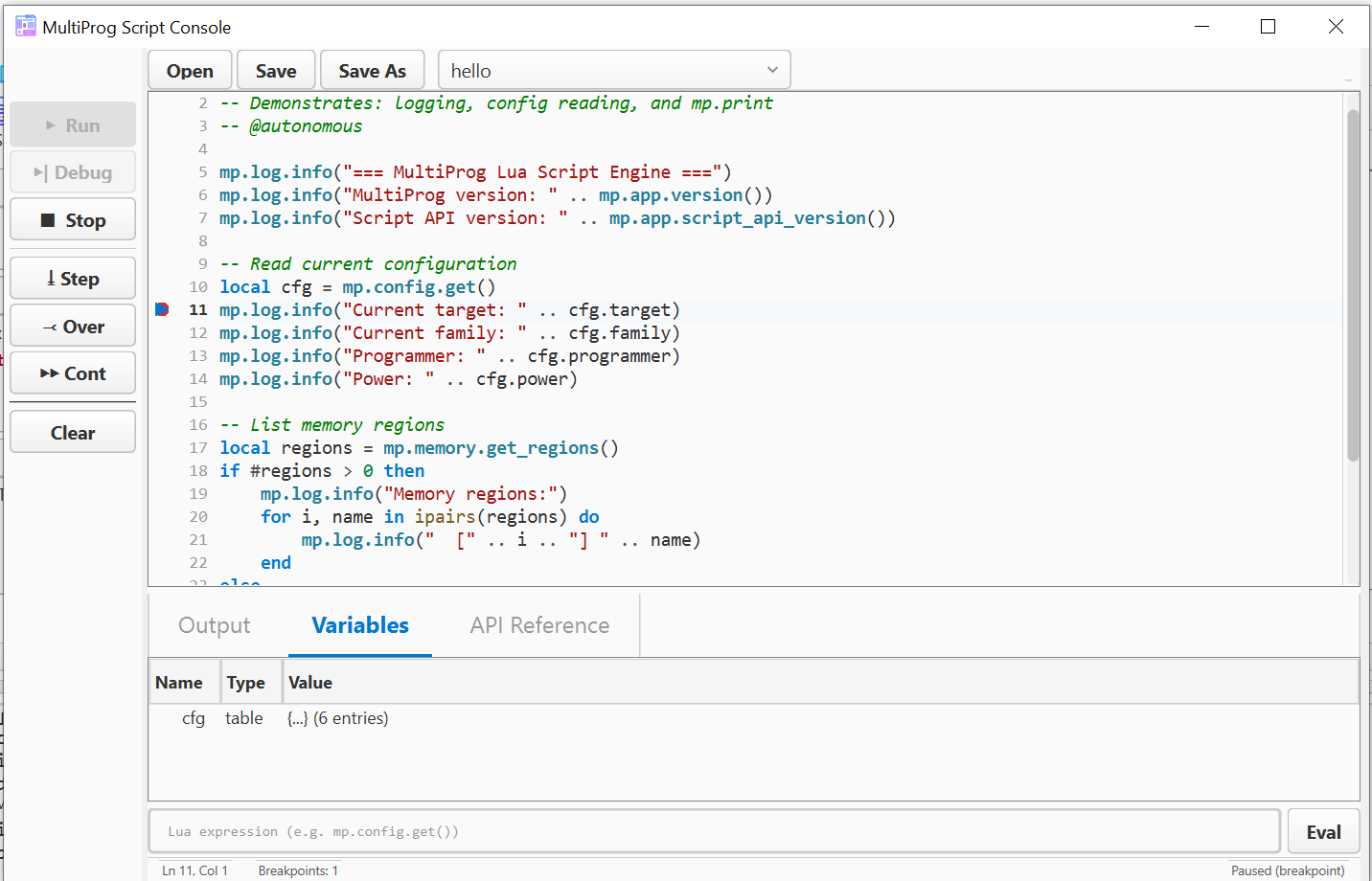Click the 'local regions' assignment line
Image resolution: width=1372 pixels, height=881 pixels.
(x=419, y=447)
